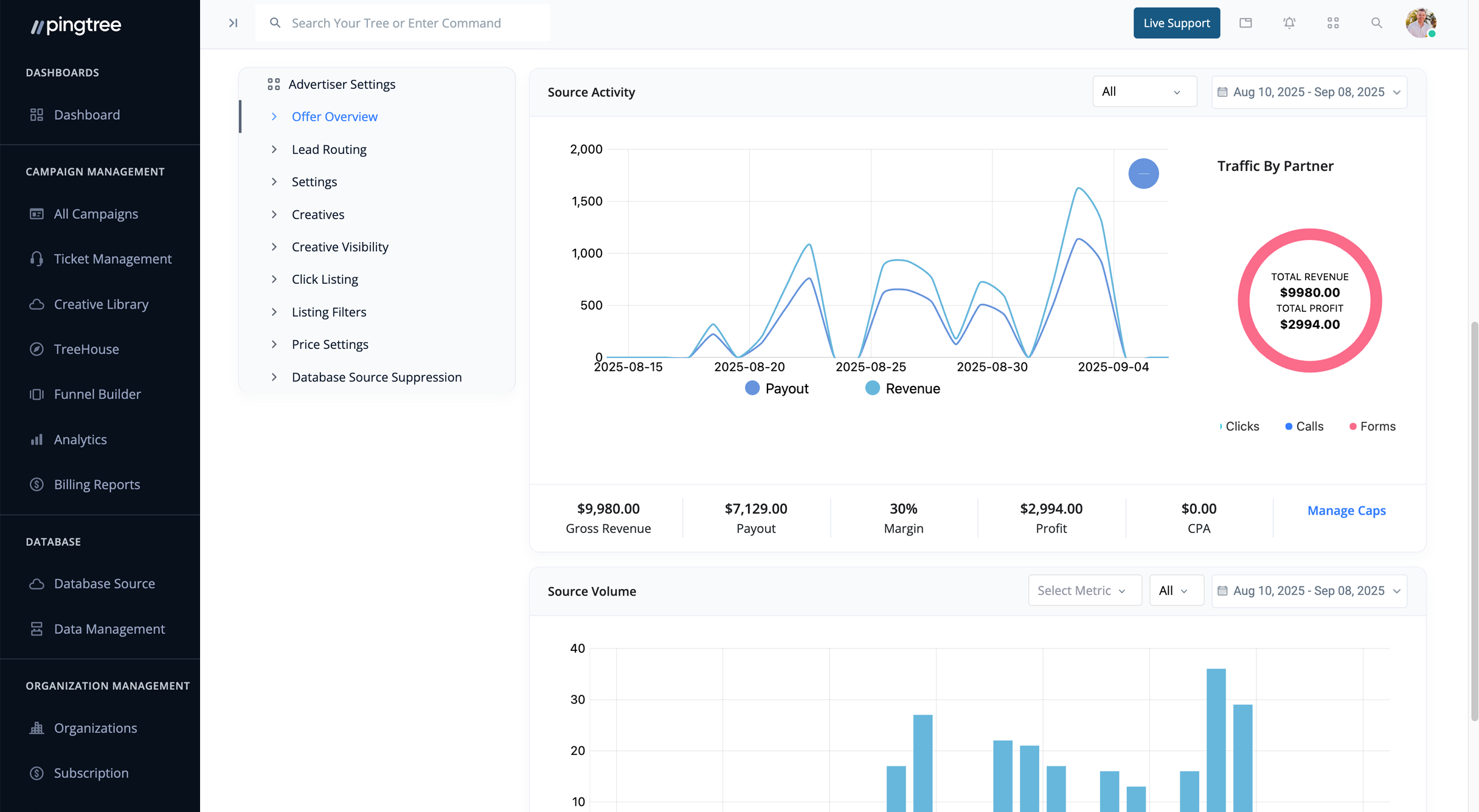
Task: Open TreeHouse compass item in sidebar
Action: pos(86,349)
